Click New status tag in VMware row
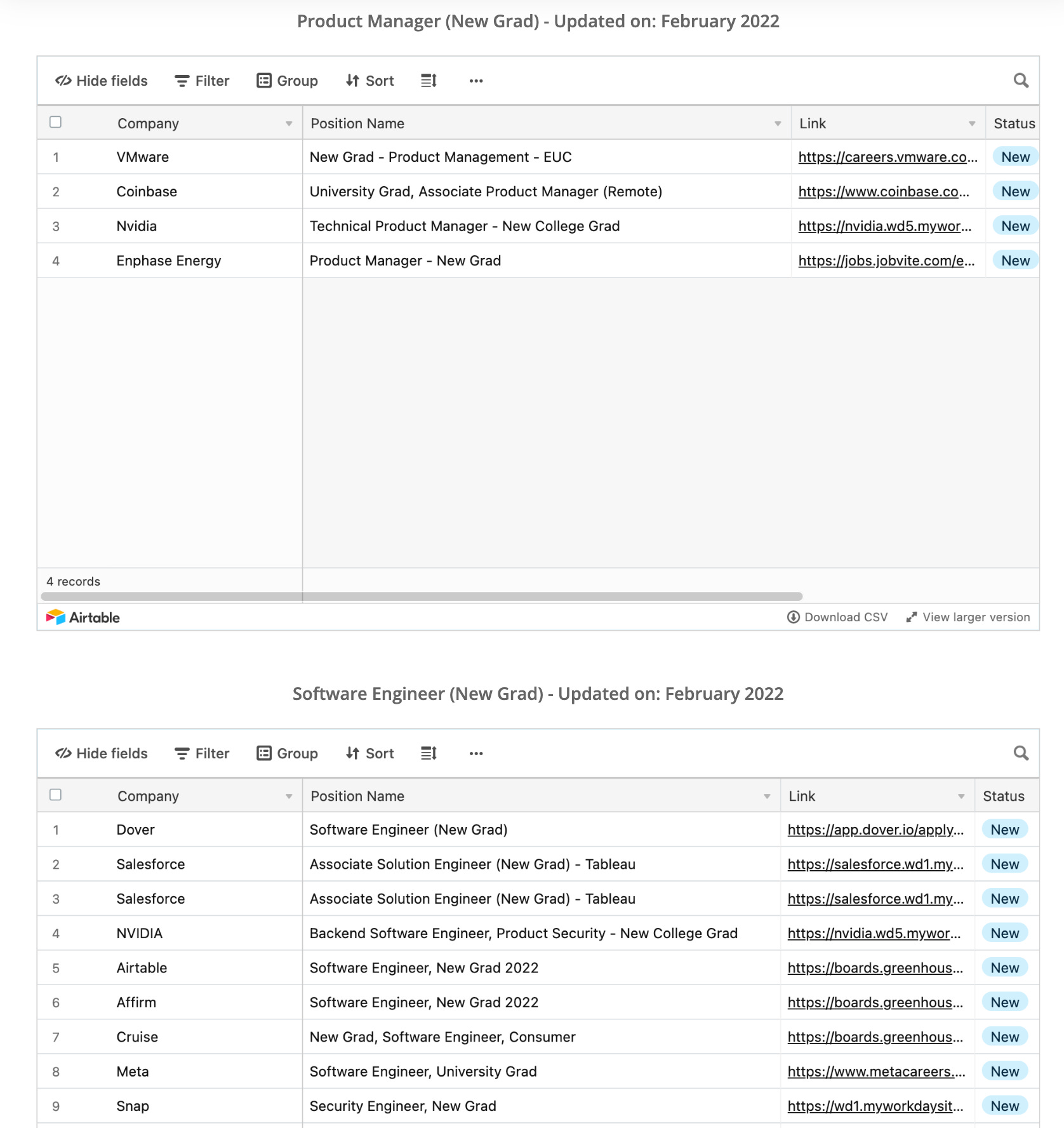Viewport: 1064px width, 1128px height. pos(1015,157)
